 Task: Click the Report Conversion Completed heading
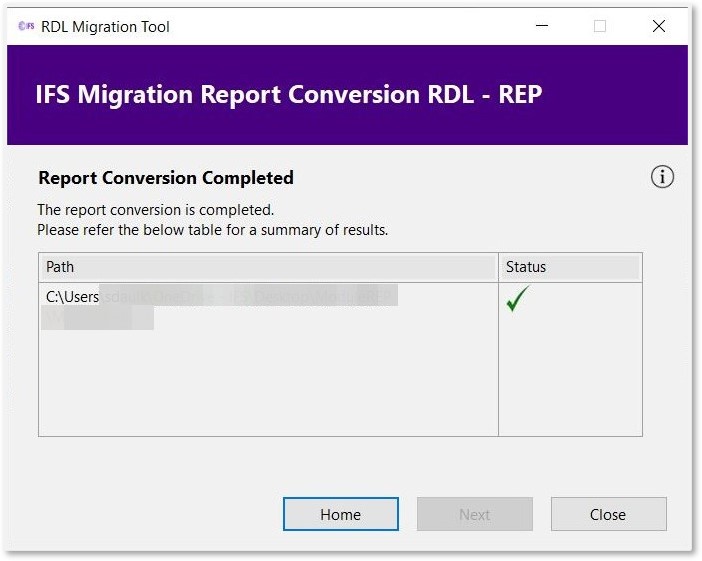(166, 178)
